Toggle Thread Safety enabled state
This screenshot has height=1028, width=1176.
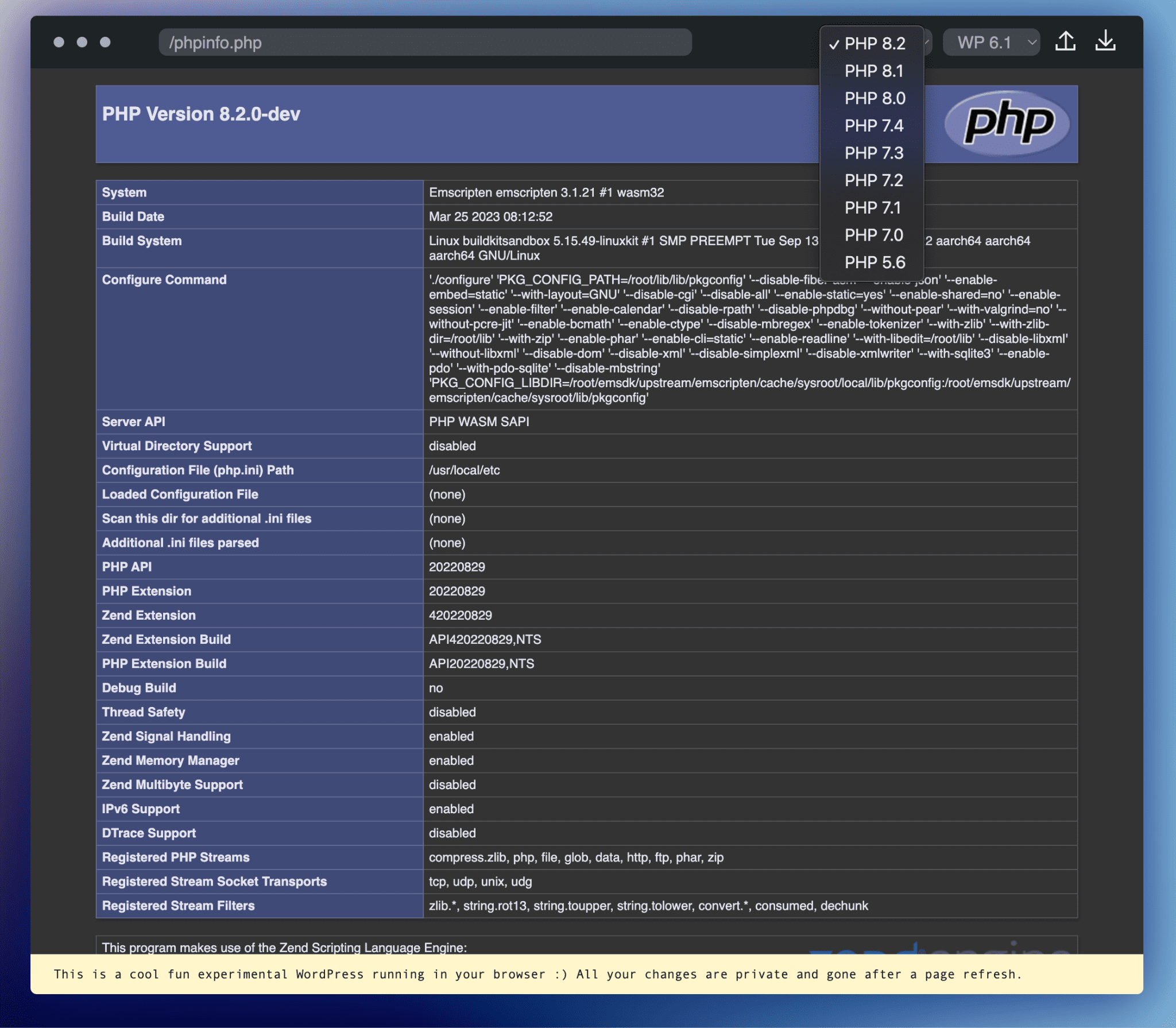point(451,712)
